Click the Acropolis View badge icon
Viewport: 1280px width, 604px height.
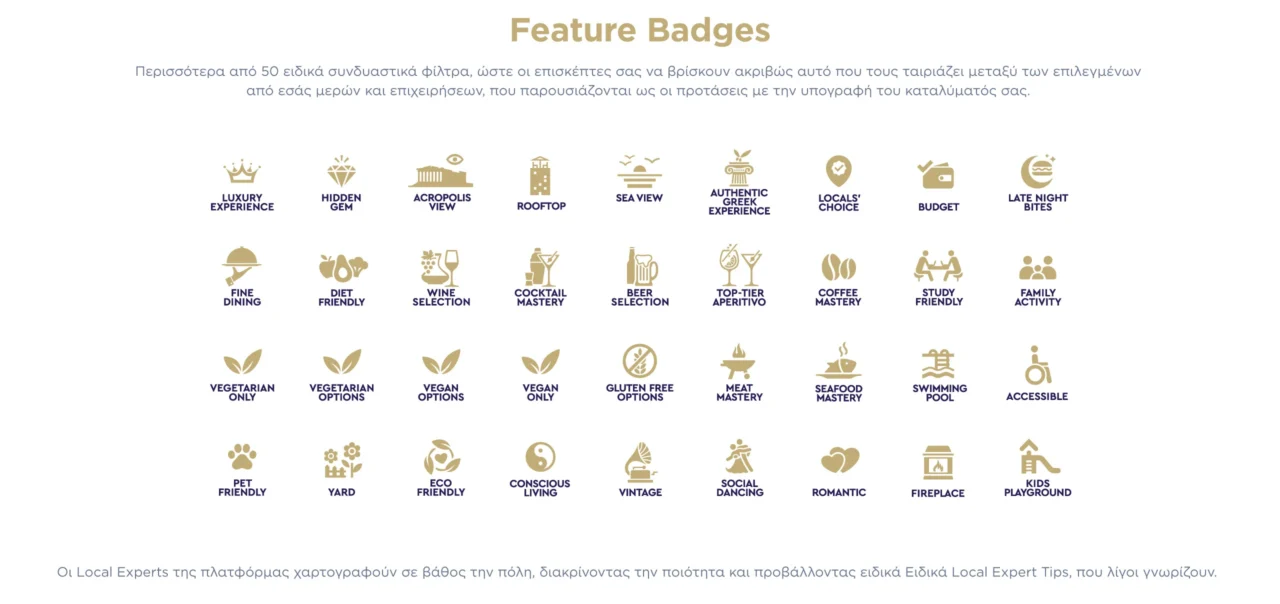(x=441, y=171)
